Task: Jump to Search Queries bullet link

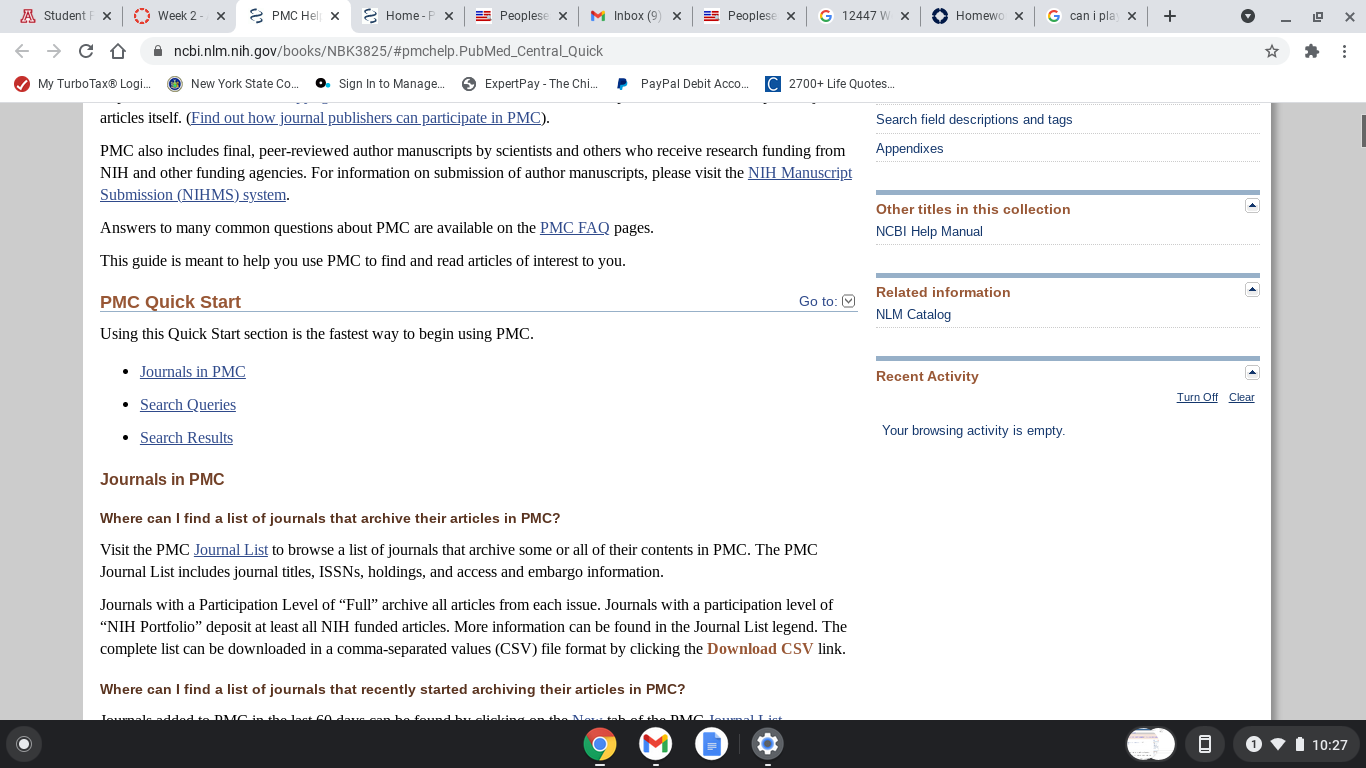Action: 188,405
